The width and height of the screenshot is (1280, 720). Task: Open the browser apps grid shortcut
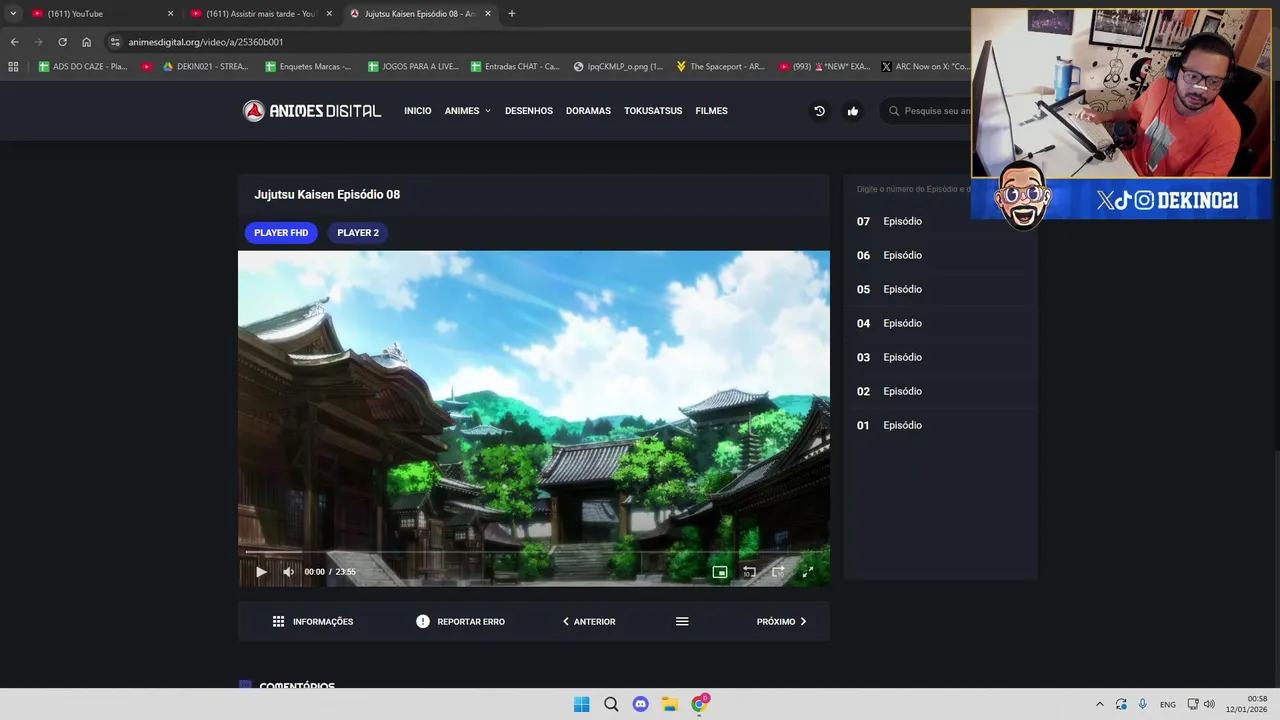click(x=13, y=67)
